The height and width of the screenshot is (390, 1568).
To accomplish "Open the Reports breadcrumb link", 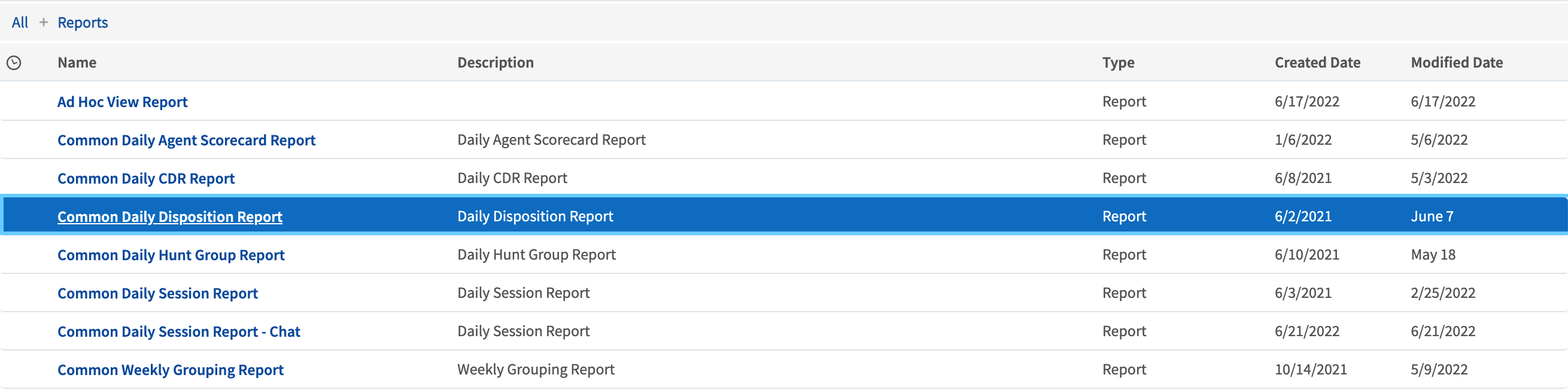I will (82, 23).
